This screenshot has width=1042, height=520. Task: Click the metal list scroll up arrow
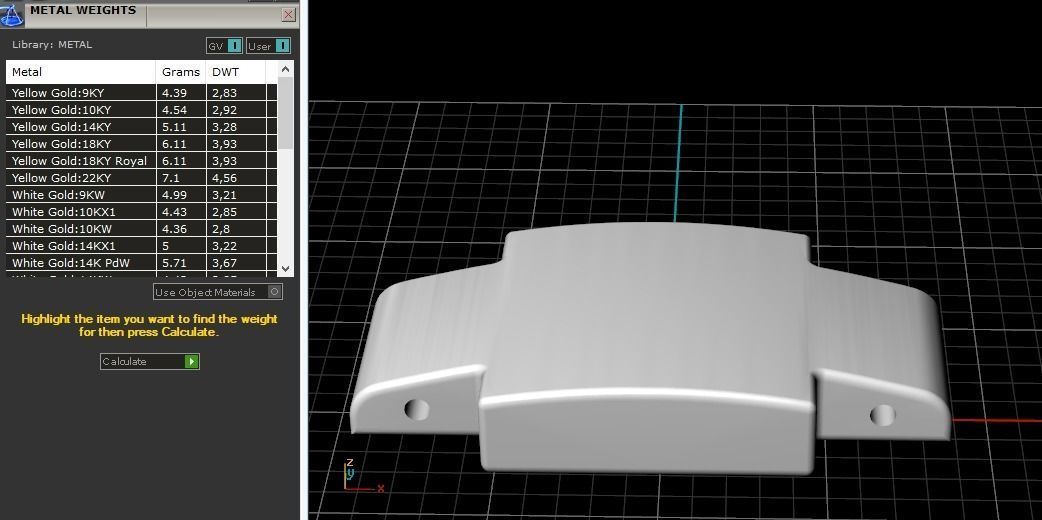pyautogui.click(x=286, y=69)
